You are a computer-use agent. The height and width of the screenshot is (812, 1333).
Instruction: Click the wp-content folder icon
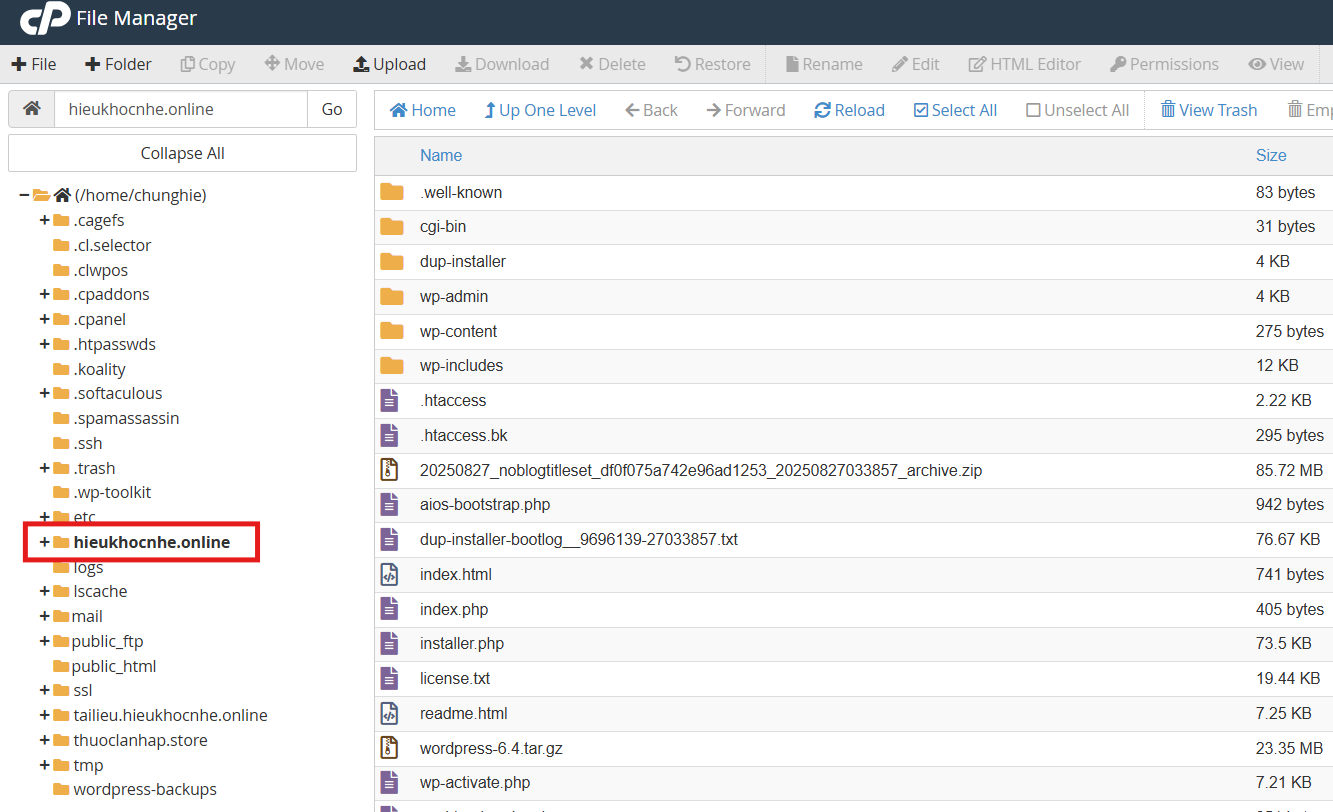(x=392, y=331)
